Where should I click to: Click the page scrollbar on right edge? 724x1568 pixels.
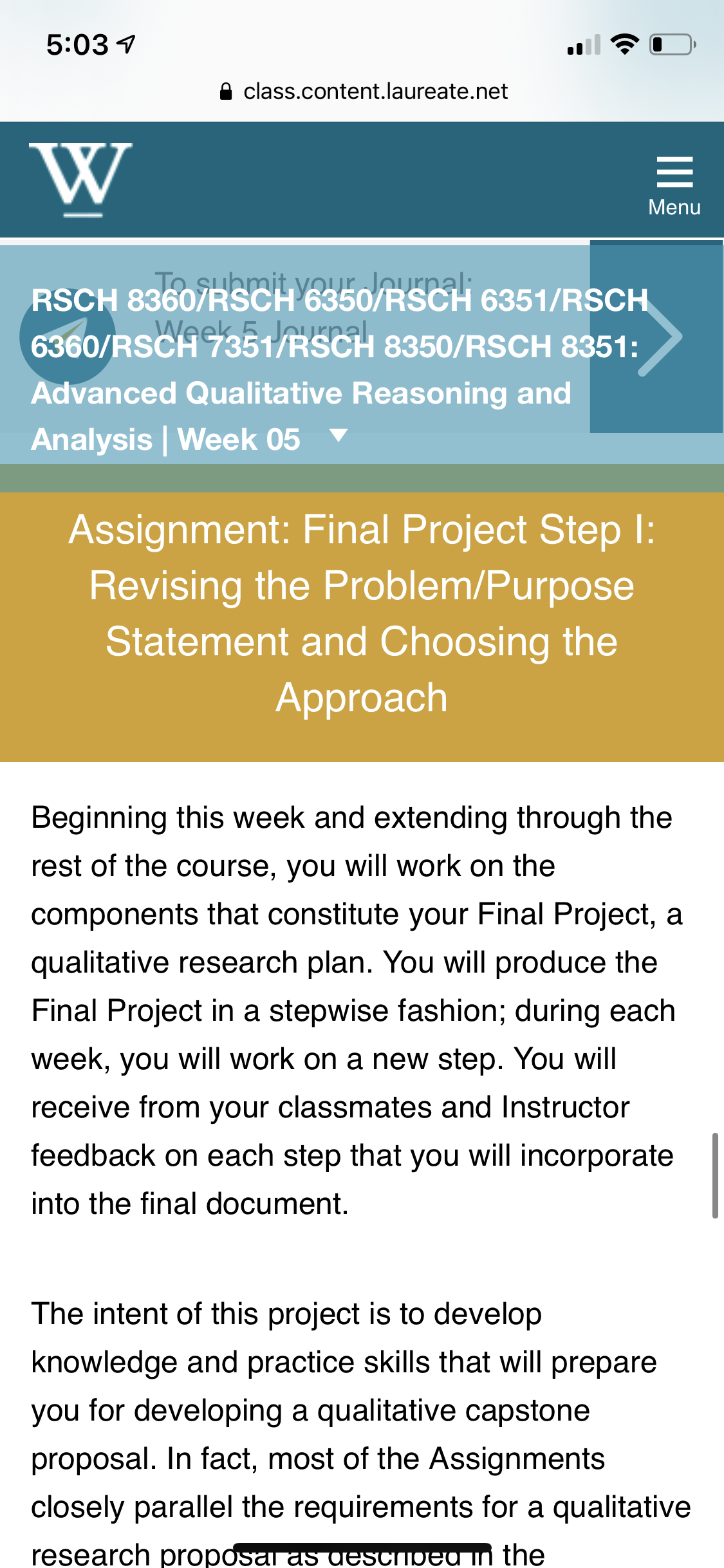[x=715, y=1175]
